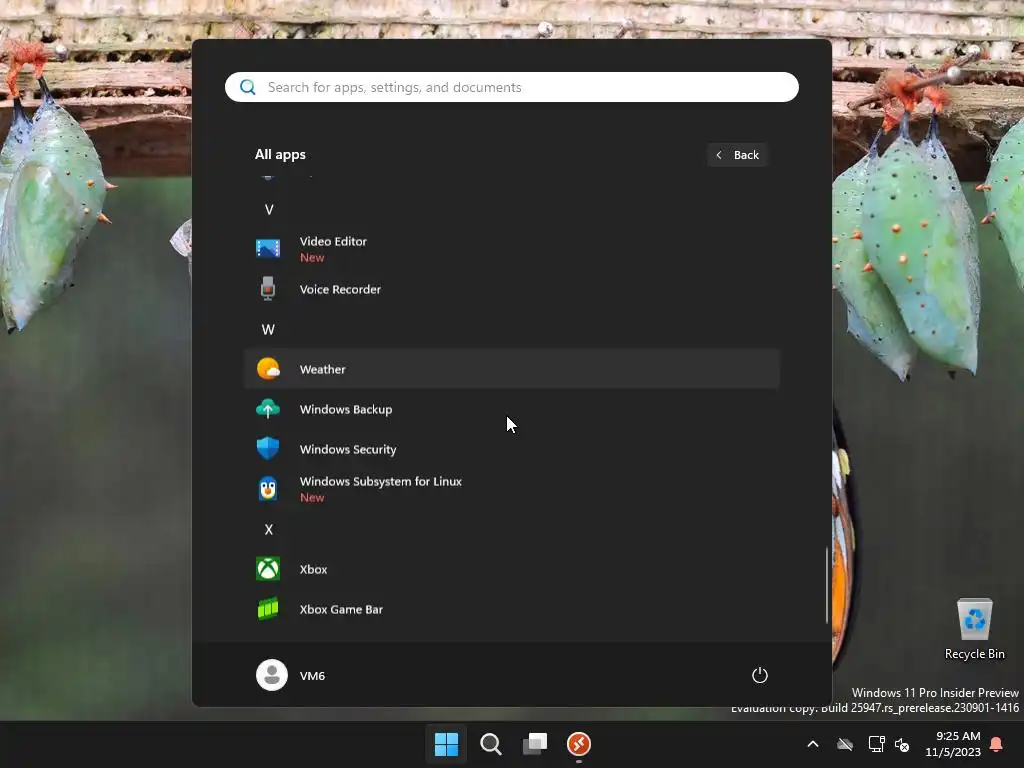1024x768 pixels.
Task: Open the Video Editor app icon
Action: click(x=268, y=249)
